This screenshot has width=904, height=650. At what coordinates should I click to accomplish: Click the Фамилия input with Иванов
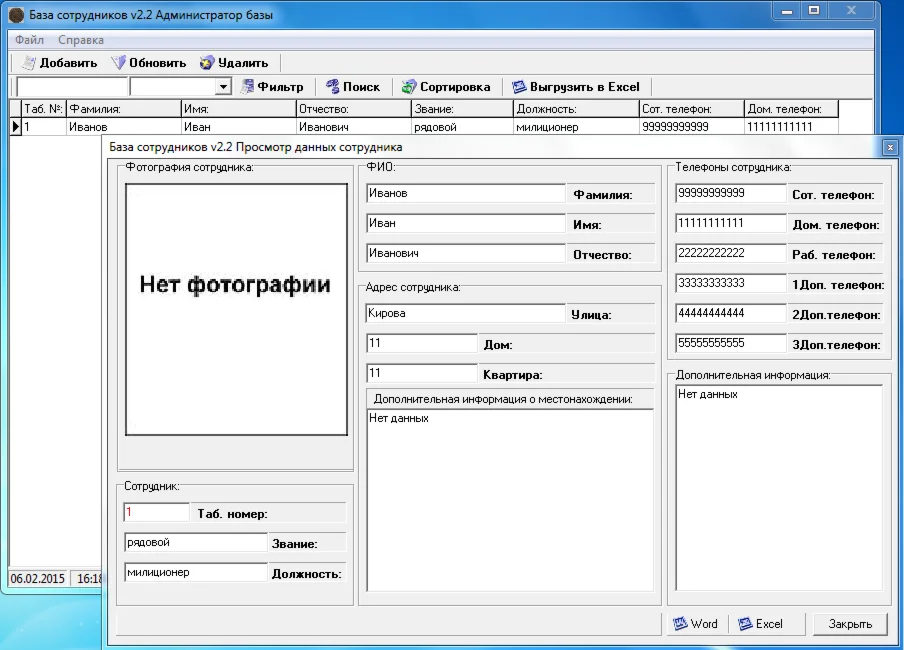click(465, 193)
